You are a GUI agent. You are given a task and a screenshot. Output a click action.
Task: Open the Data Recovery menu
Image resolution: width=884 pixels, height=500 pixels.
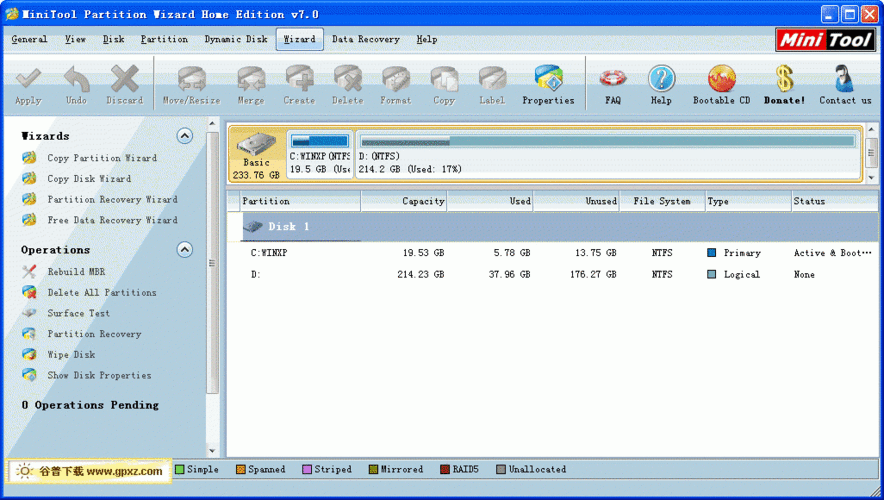click(x=365, y=39)
